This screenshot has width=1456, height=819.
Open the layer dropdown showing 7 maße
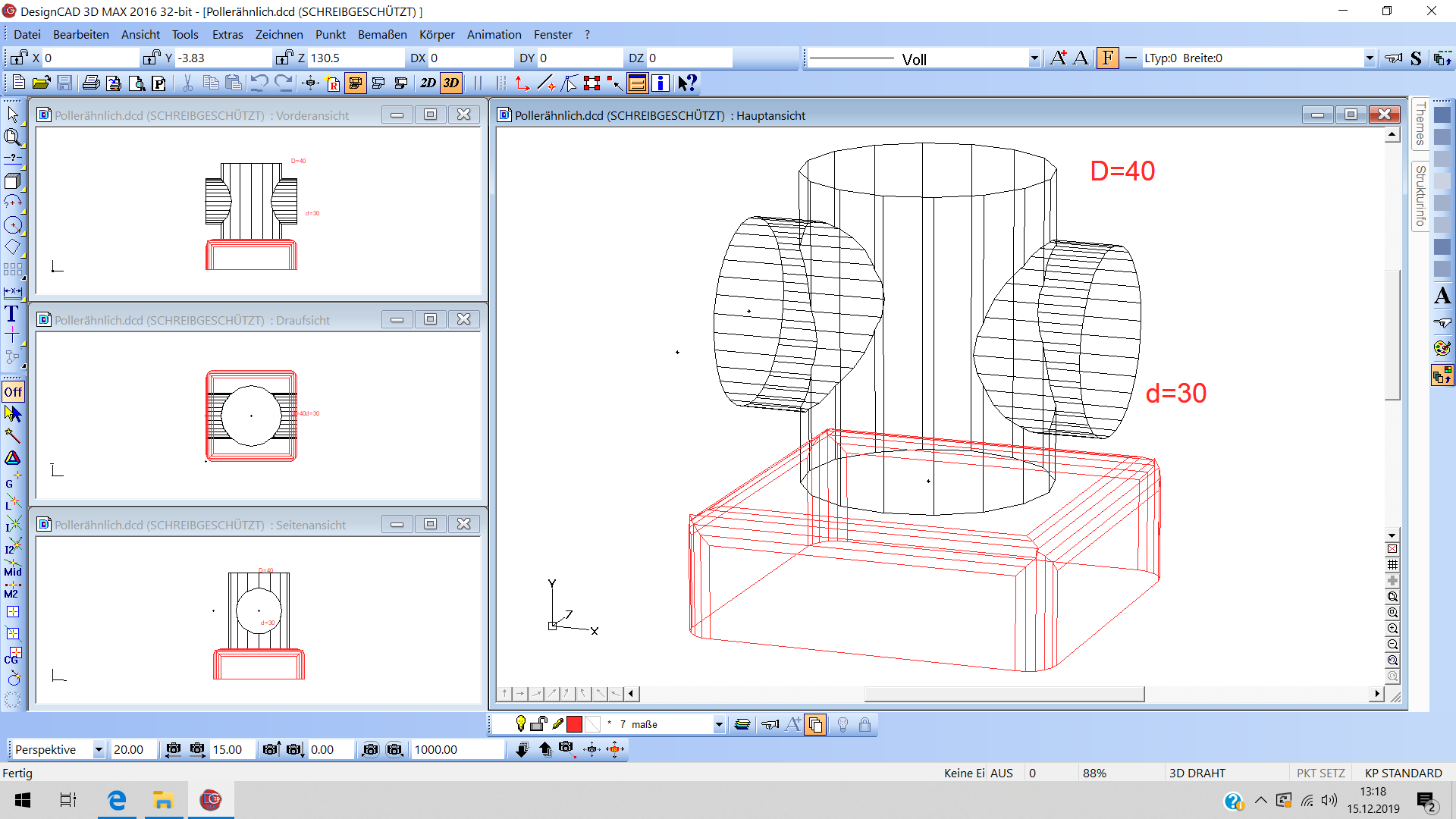(717, 724)
